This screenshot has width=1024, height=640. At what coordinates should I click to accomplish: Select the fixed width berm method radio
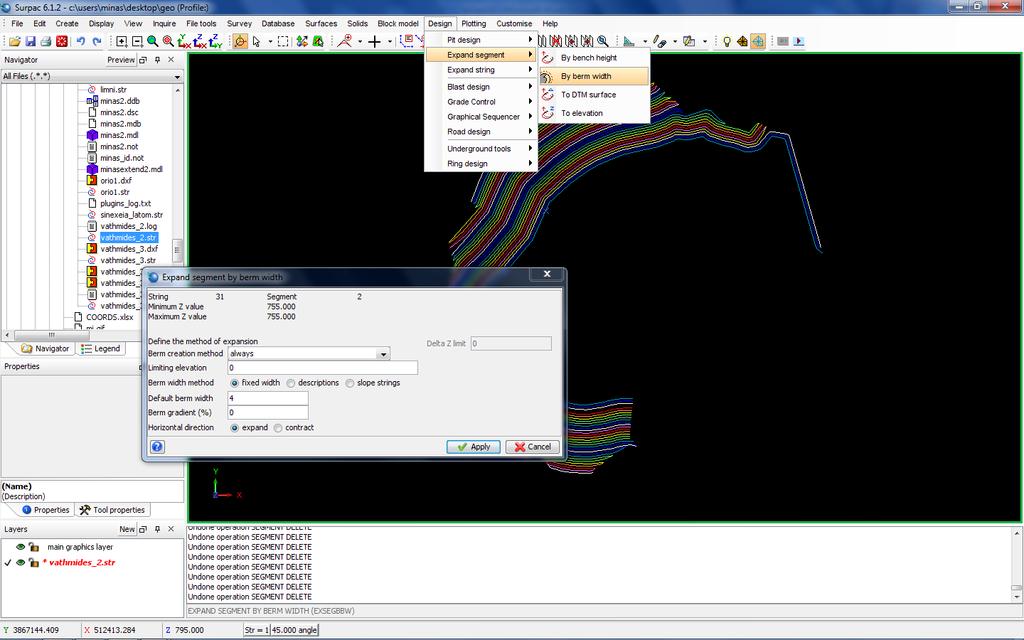tap(234, 383)
